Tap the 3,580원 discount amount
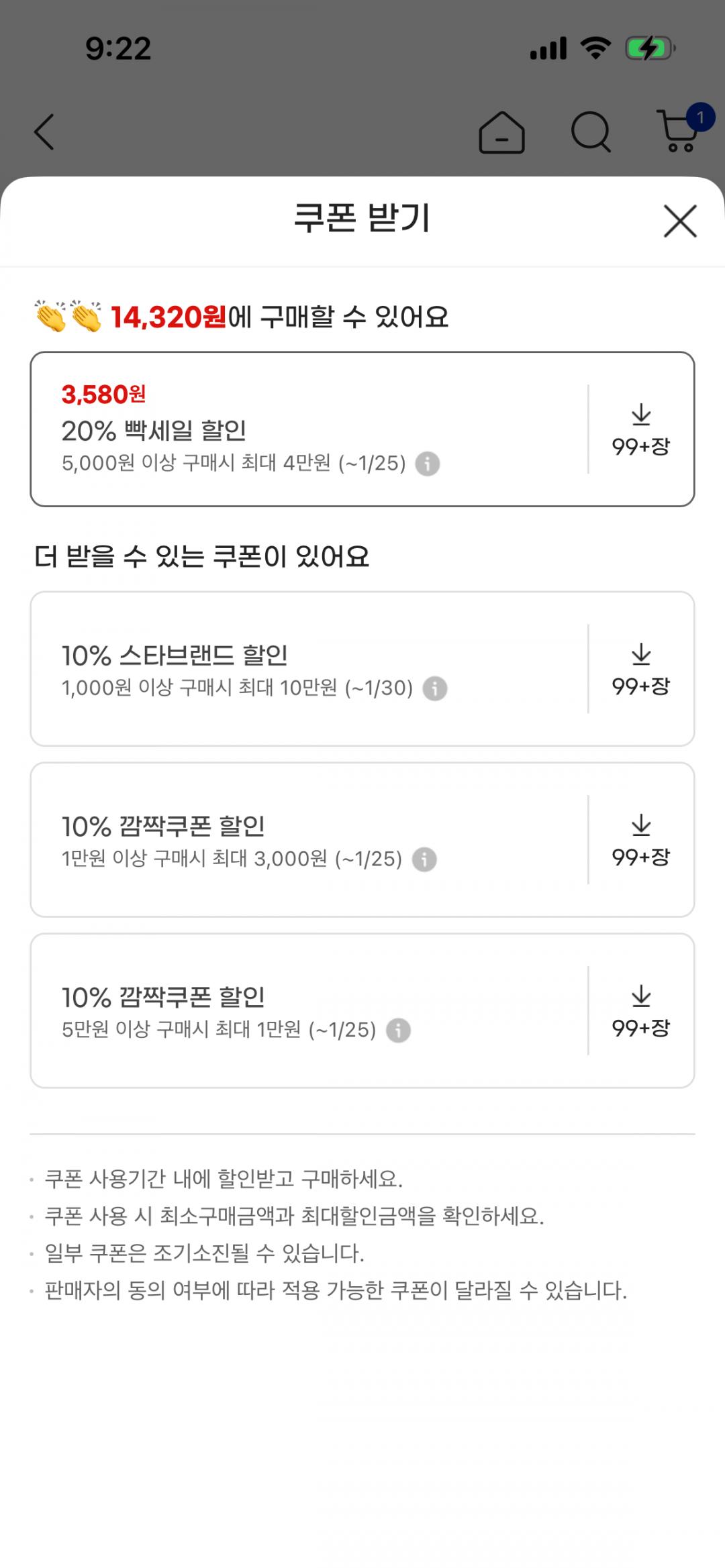Image resolution: width=725 pixels, height=1568 pixels. pos(103,395)
